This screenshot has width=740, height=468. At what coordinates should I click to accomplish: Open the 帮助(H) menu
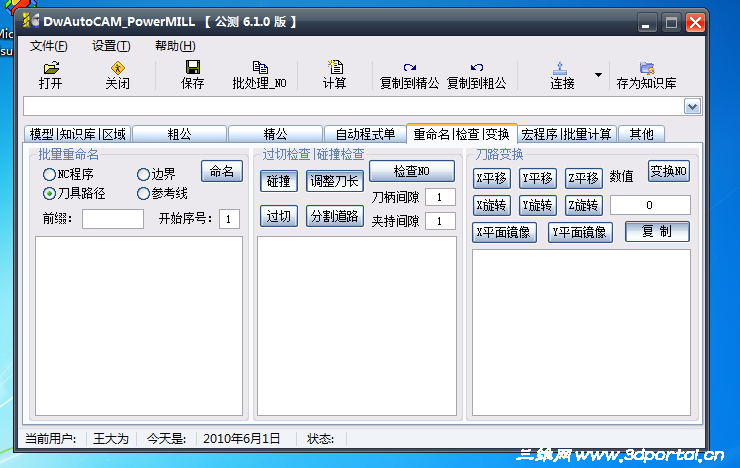coord(175,46)
